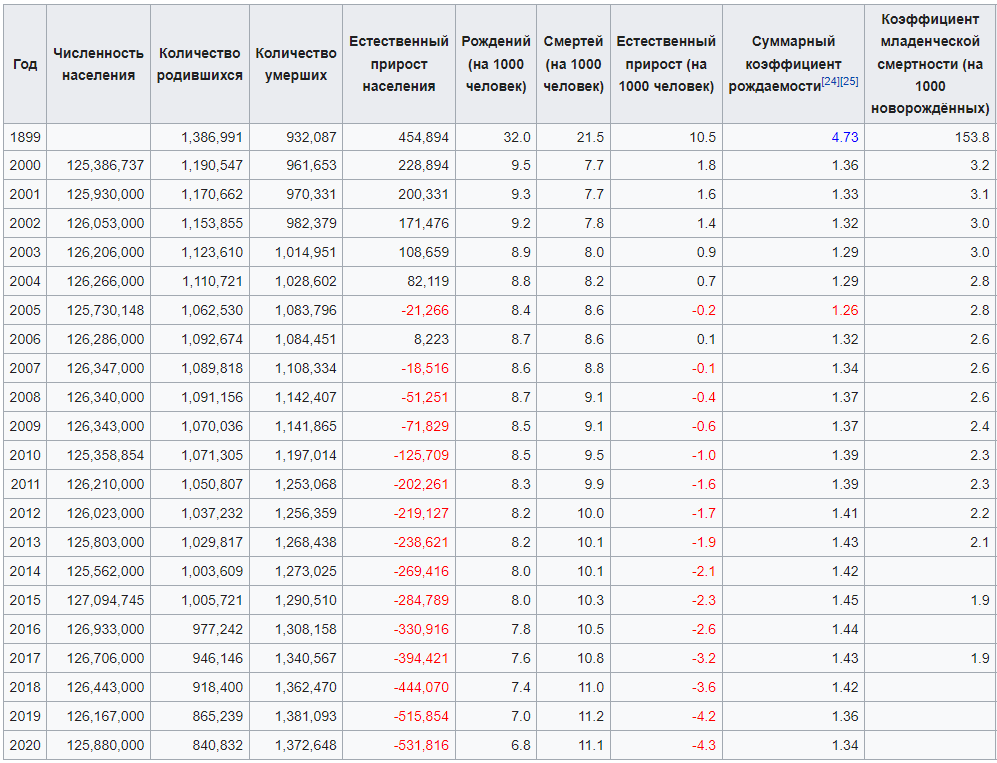Viewport: 997px width, 763px height.
Task: Click the red fertility rate 1.26
Action: [x=845, y=311]
